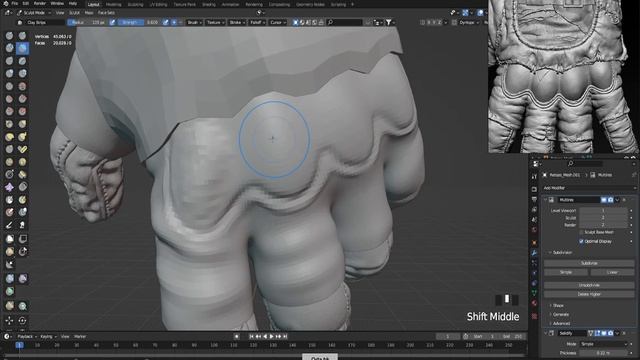The image size is (640, 360).
Task: Open the Stroke settings dropdown
Action: click(237, 22)
